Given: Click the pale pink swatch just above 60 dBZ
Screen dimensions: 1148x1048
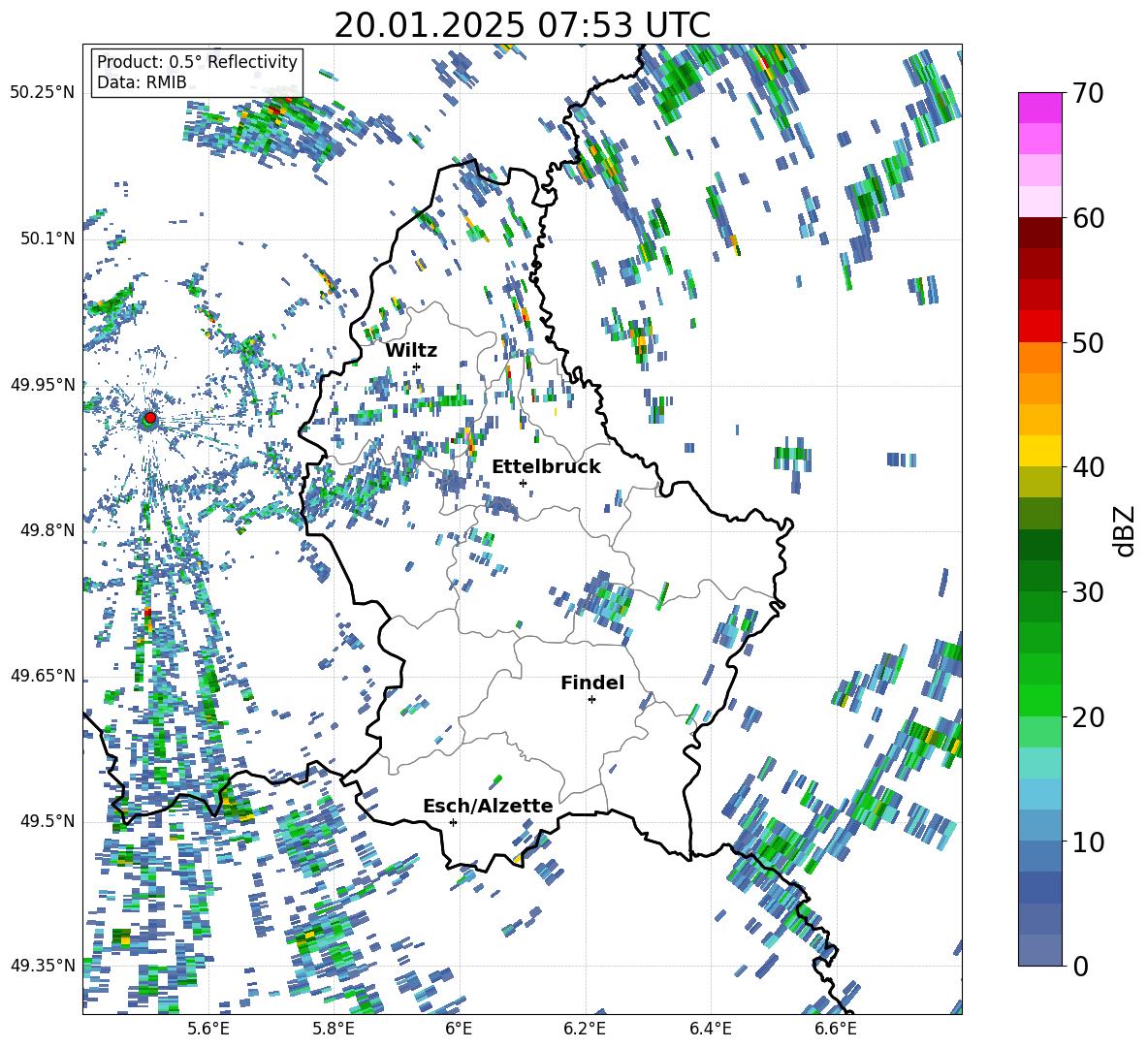Looking at the screenshot, I should click(1039, 202).
